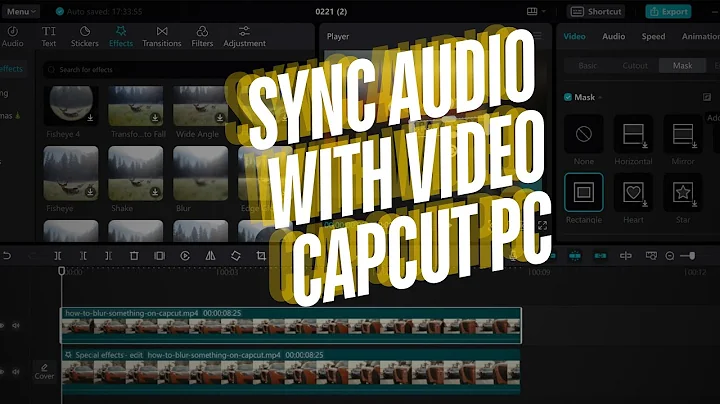This screenshot has height=404, width=720.
Task: Mute the lower video track
Action: tap(16, 371)
